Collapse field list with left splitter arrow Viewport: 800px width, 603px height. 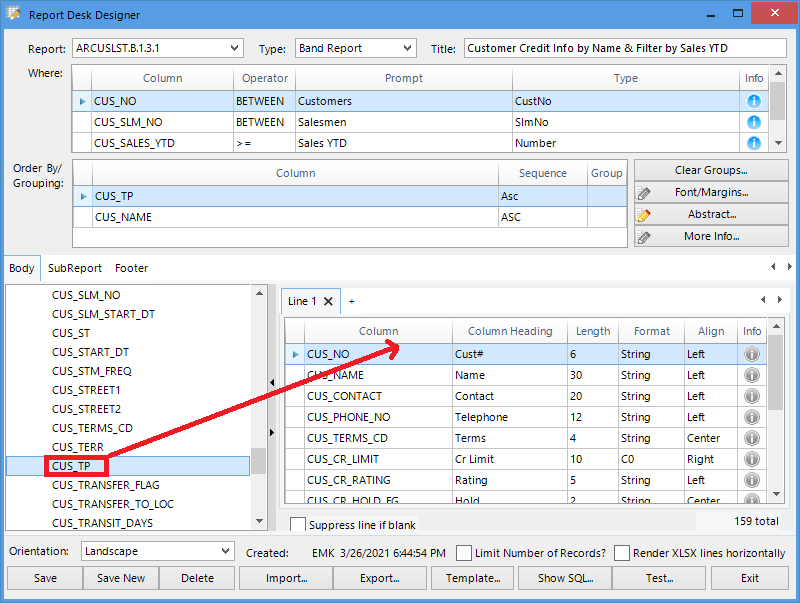coord(272,383)
